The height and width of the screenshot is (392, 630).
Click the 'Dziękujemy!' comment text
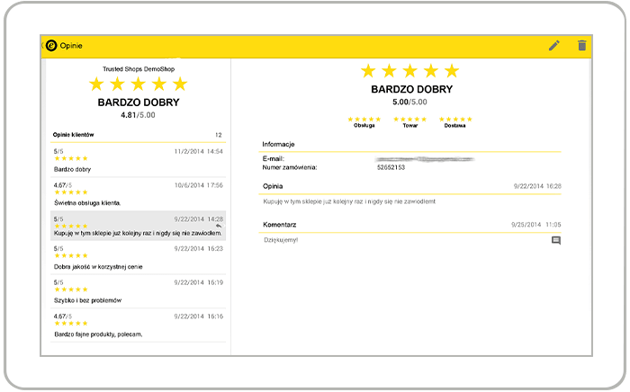coord(281,240)
